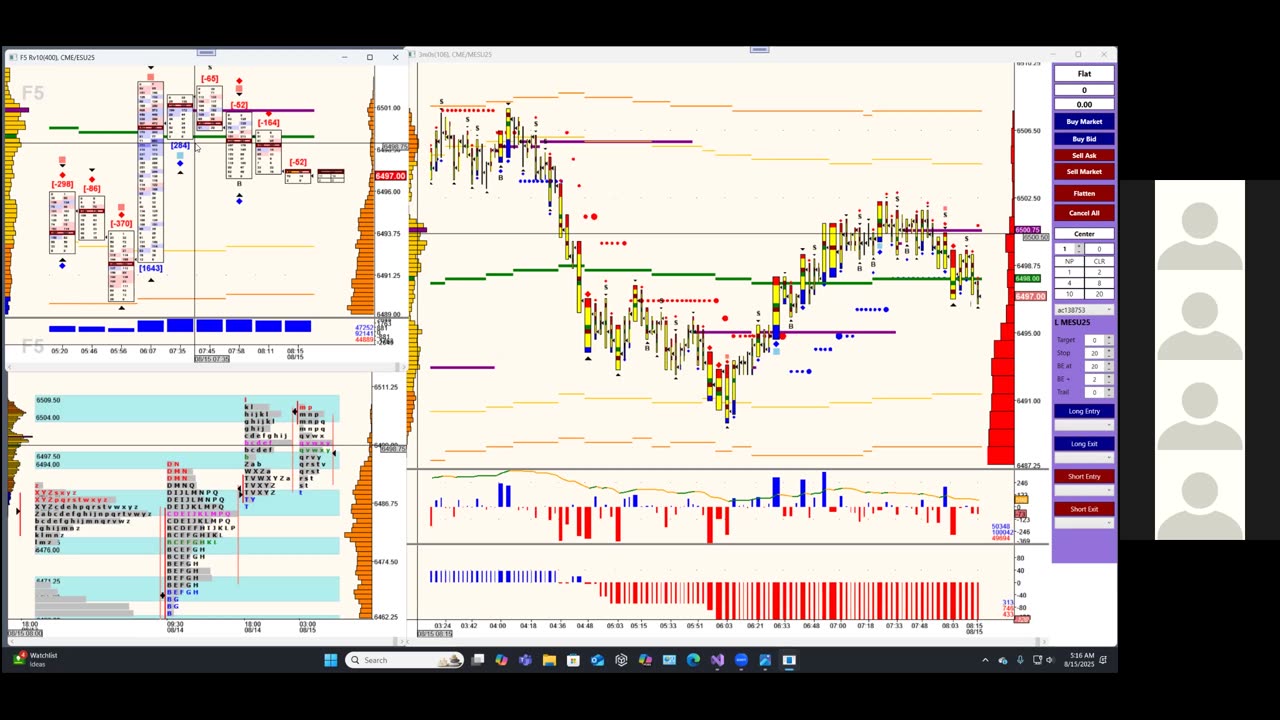Set quantity preset to 10
Image resolution: width=1280 pixels, height=720 pixels.
[x=1069, y=294]
